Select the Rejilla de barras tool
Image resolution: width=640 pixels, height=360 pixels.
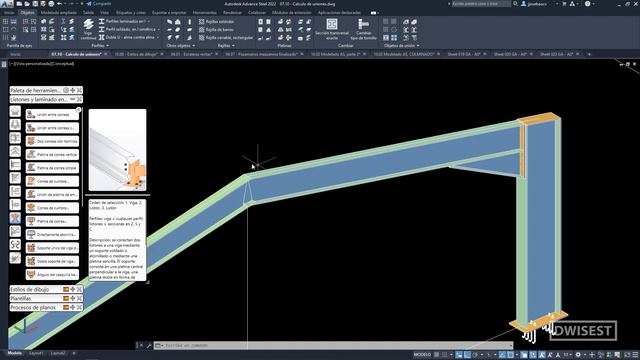[216, 30]
